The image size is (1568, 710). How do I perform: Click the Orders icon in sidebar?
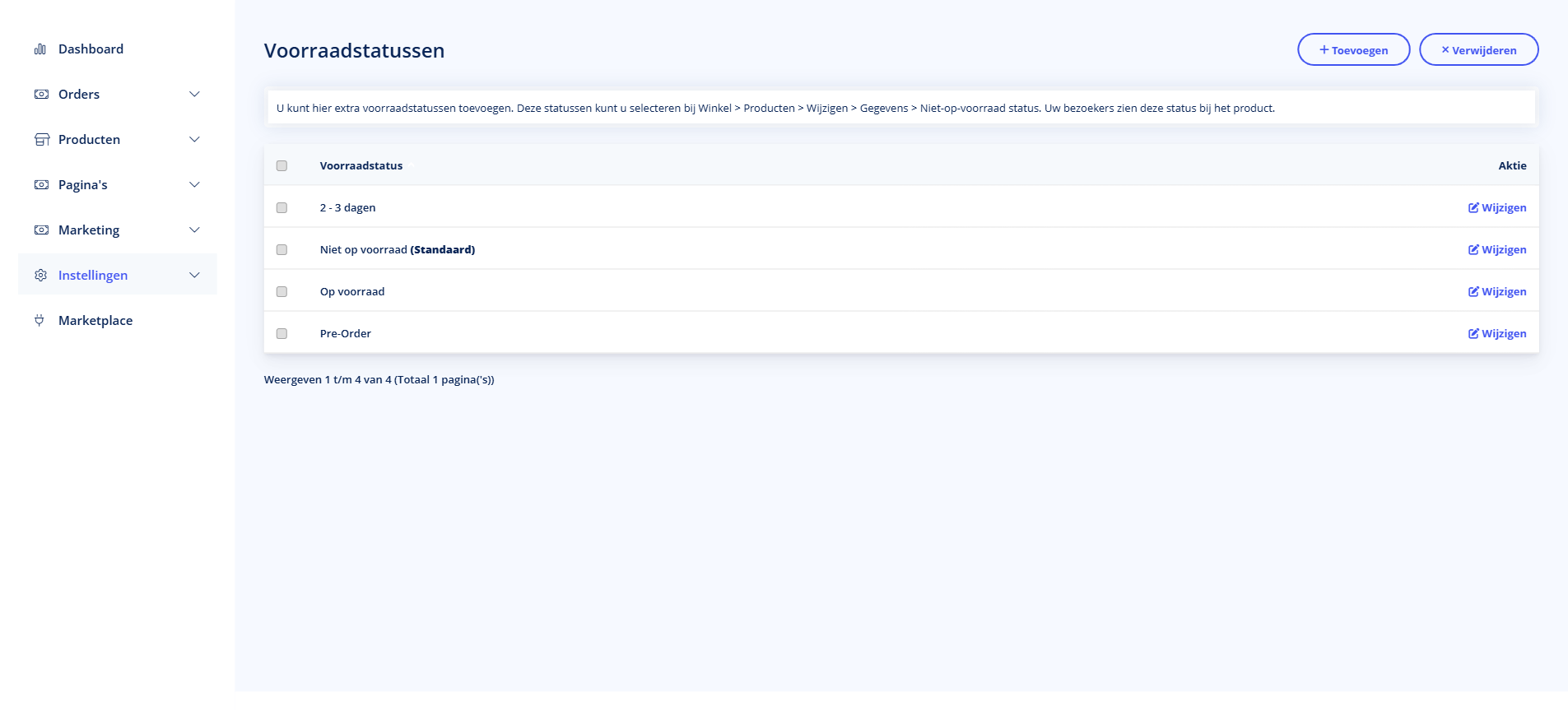click(x=41, y=95)
